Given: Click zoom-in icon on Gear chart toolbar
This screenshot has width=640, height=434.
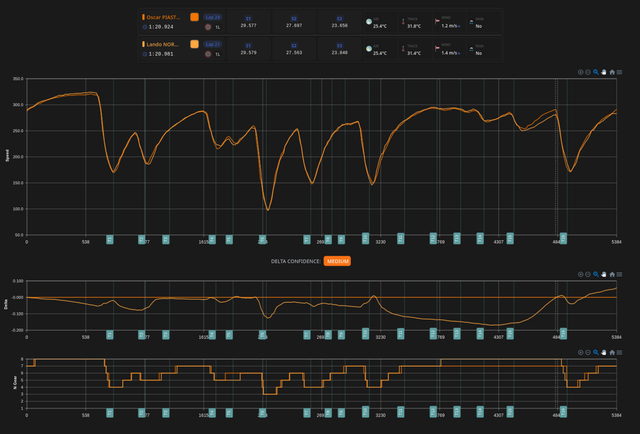Looking at the screenshot, I should pyautogui.click(x=581, y=353).
